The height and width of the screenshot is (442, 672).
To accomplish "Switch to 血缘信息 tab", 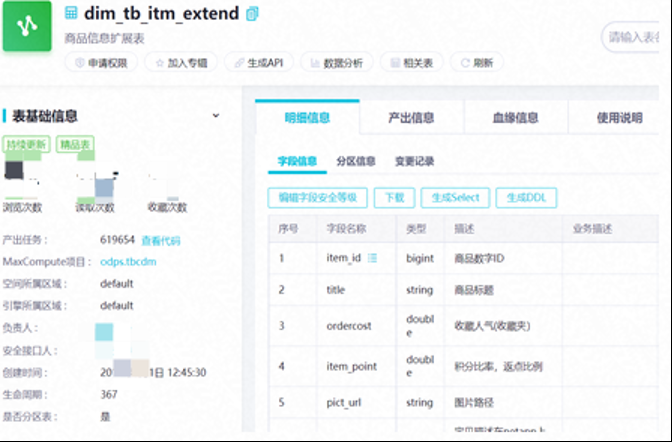I will [516, 117].
